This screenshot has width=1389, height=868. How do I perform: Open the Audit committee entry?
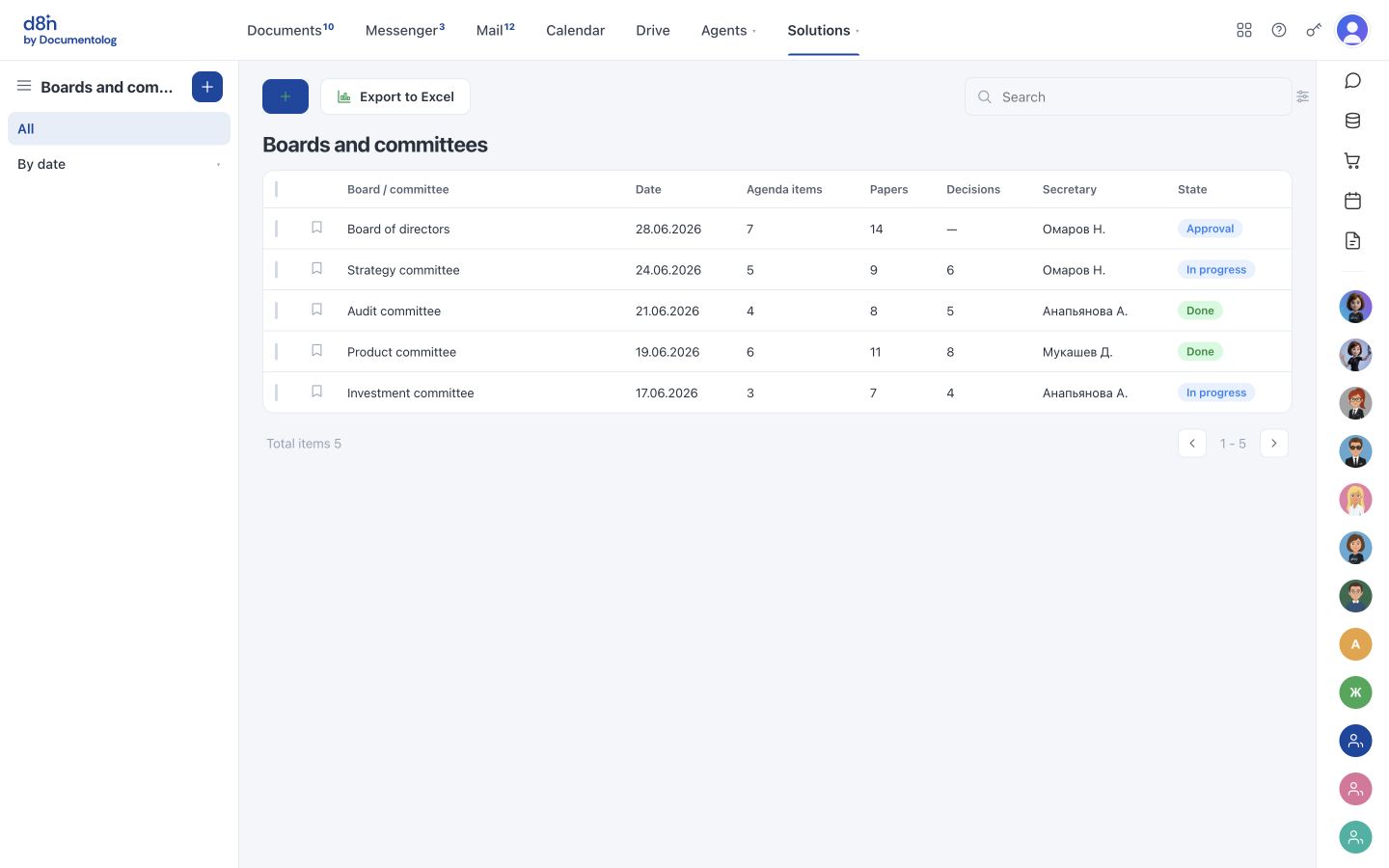tap(394, 311)
